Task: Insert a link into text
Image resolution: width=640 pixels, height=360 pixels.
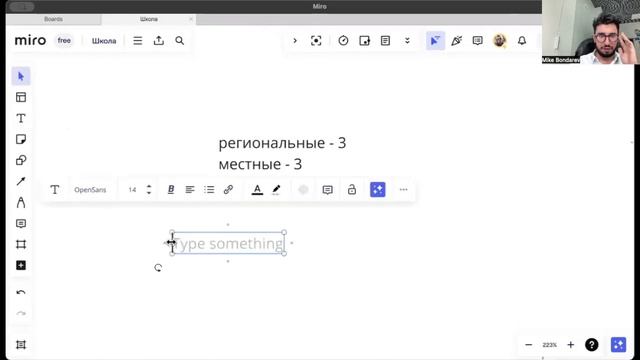Action: (228, 189)
